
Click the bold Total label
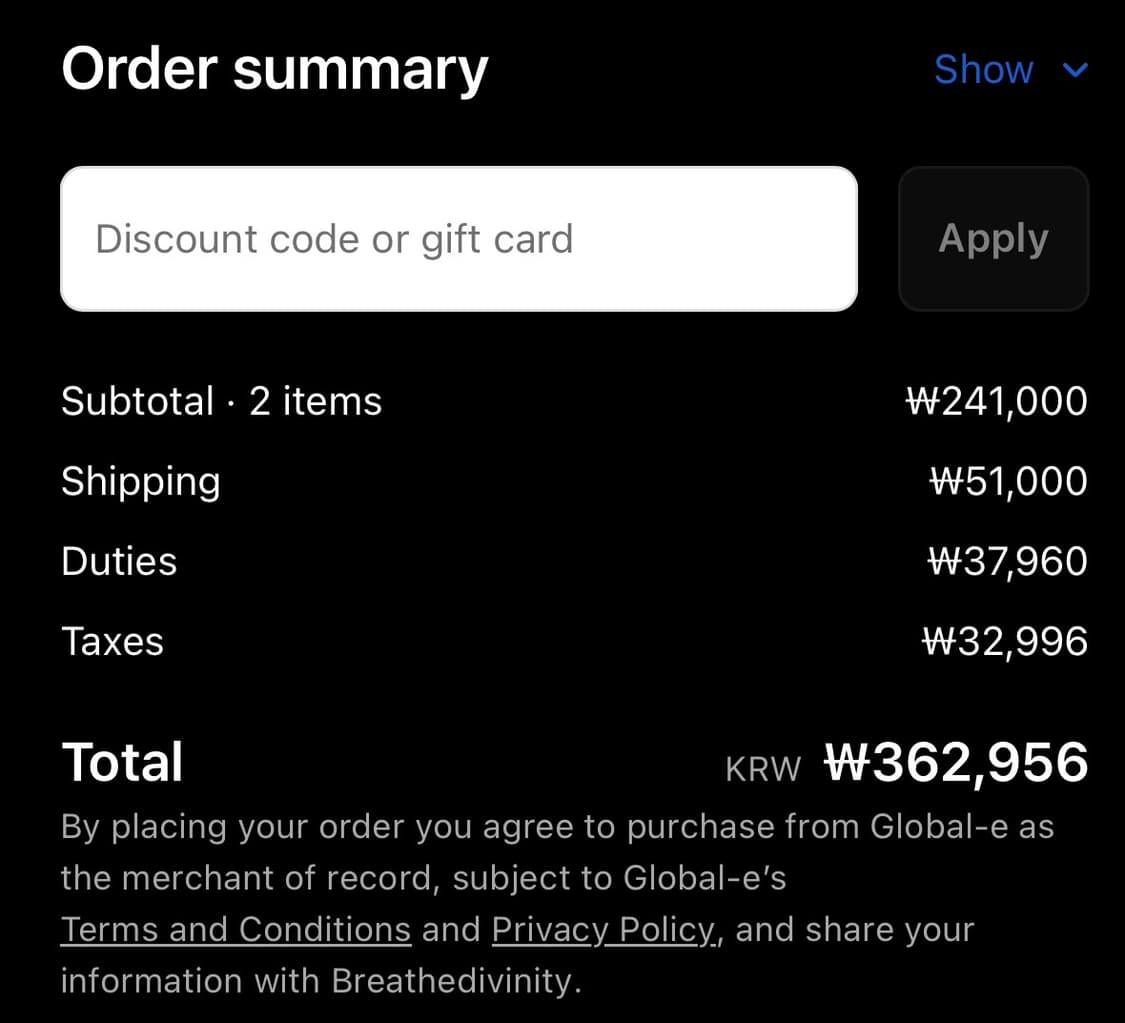point(122,762)
